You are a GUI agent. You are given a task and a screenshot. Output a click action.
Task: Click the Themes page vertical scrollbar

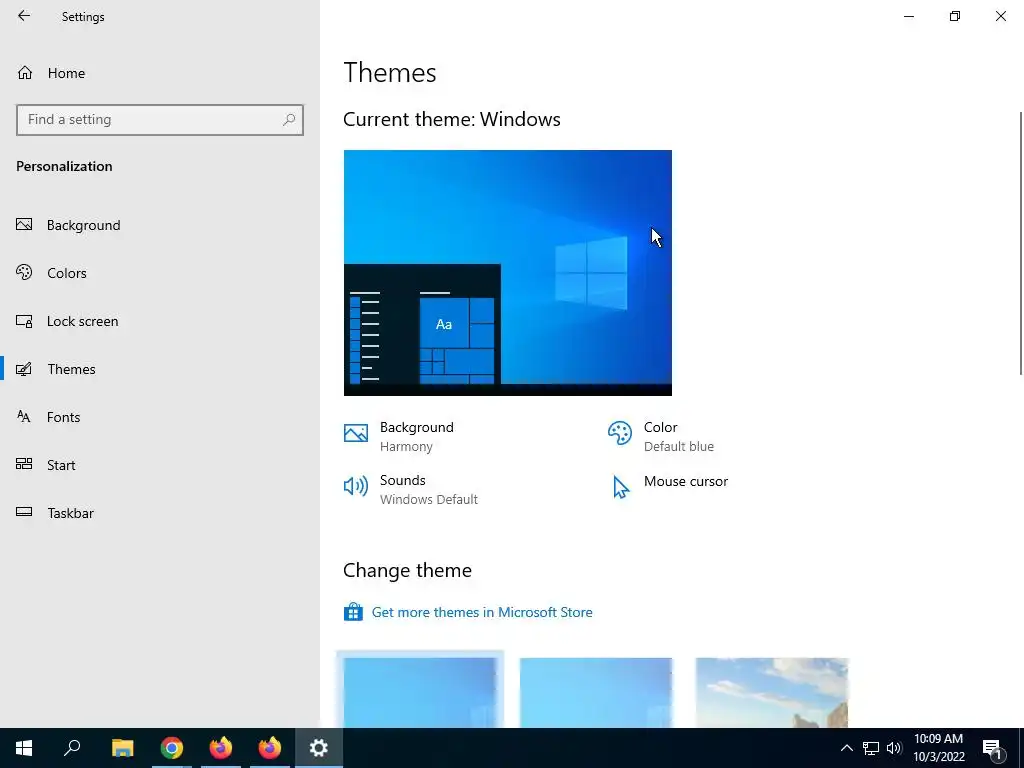pyautogui.click(x=1021, y=243)
